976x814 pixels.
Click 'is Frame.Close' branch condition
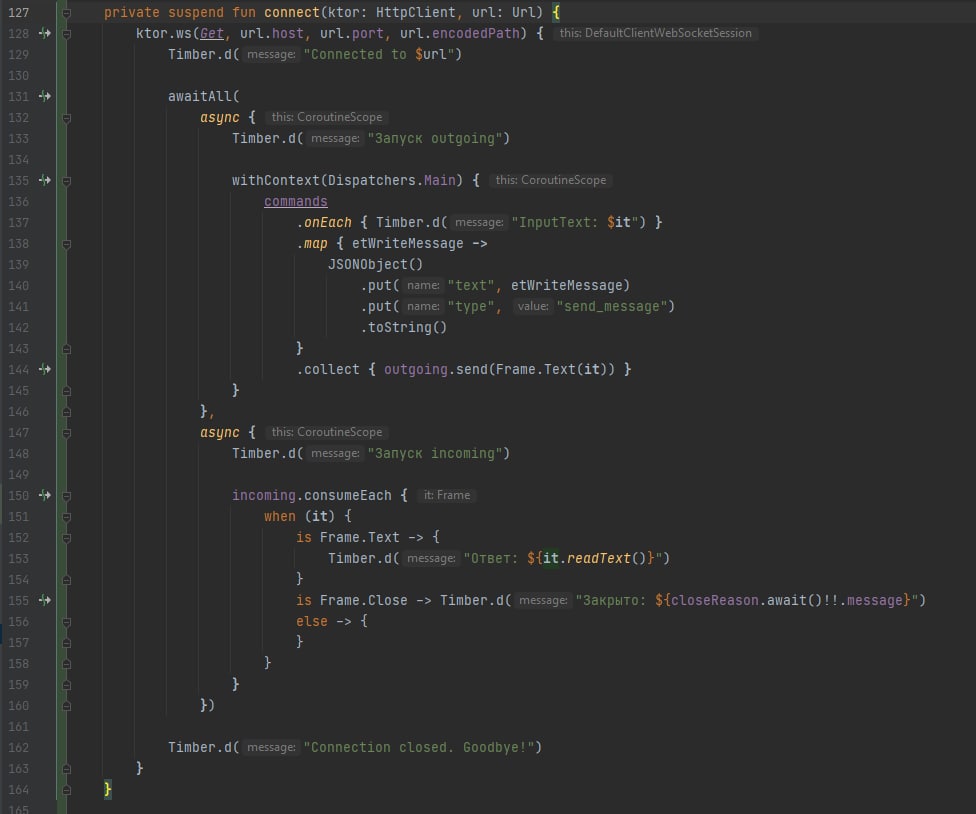pyautogui.click(x=351, y=600)
